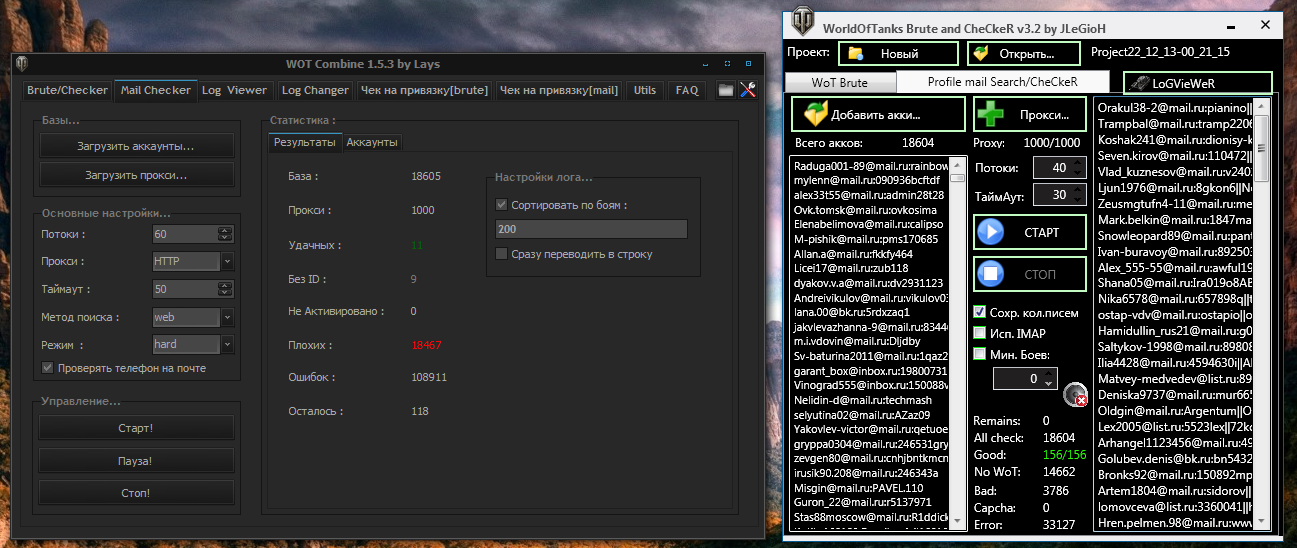
Task: Toggle 'Сортировать по боям' checkbox
Action: click(502, 205)
